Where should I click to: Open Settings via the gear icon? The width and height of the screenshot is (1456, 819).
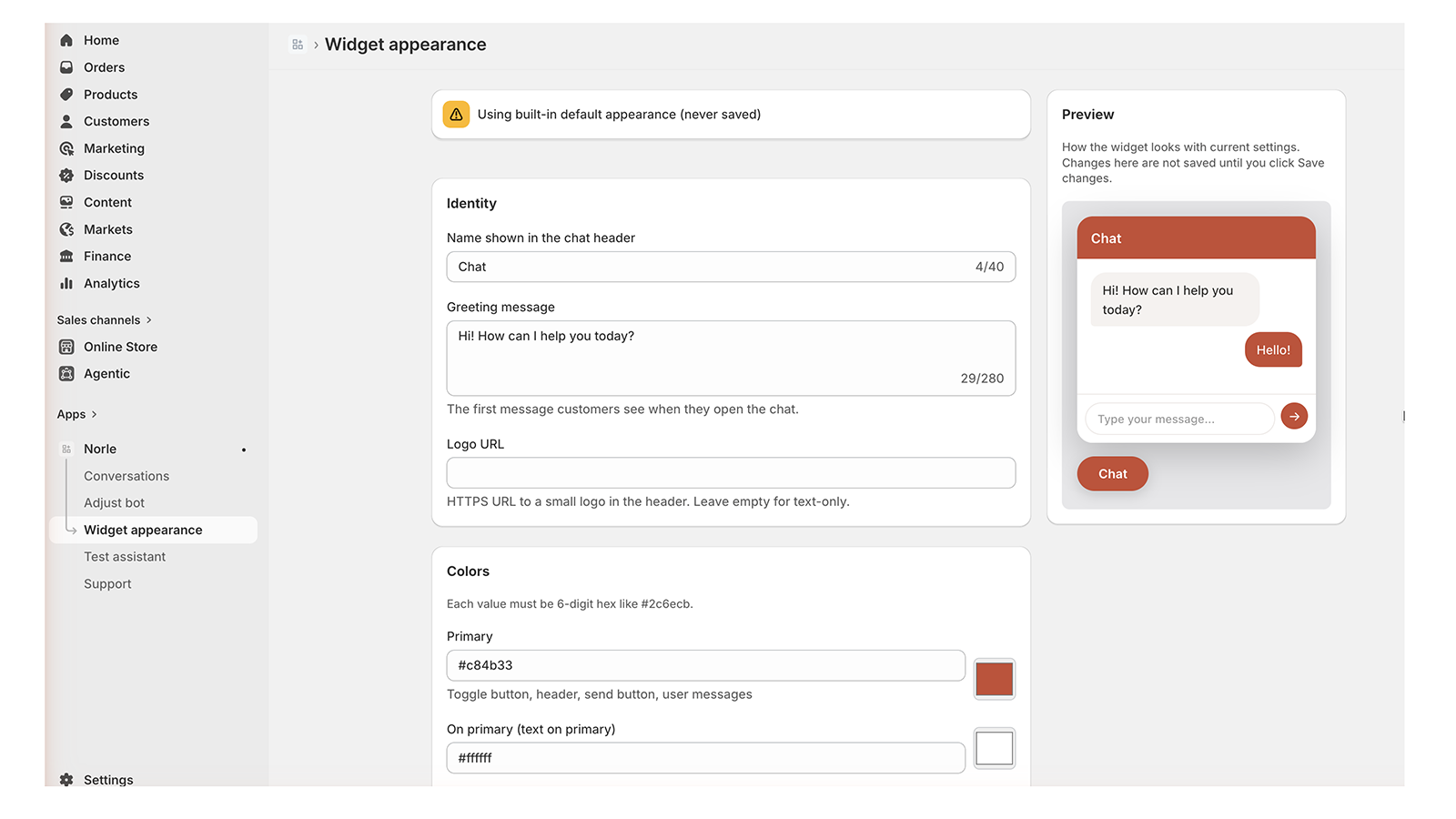(x=66, y=780)
